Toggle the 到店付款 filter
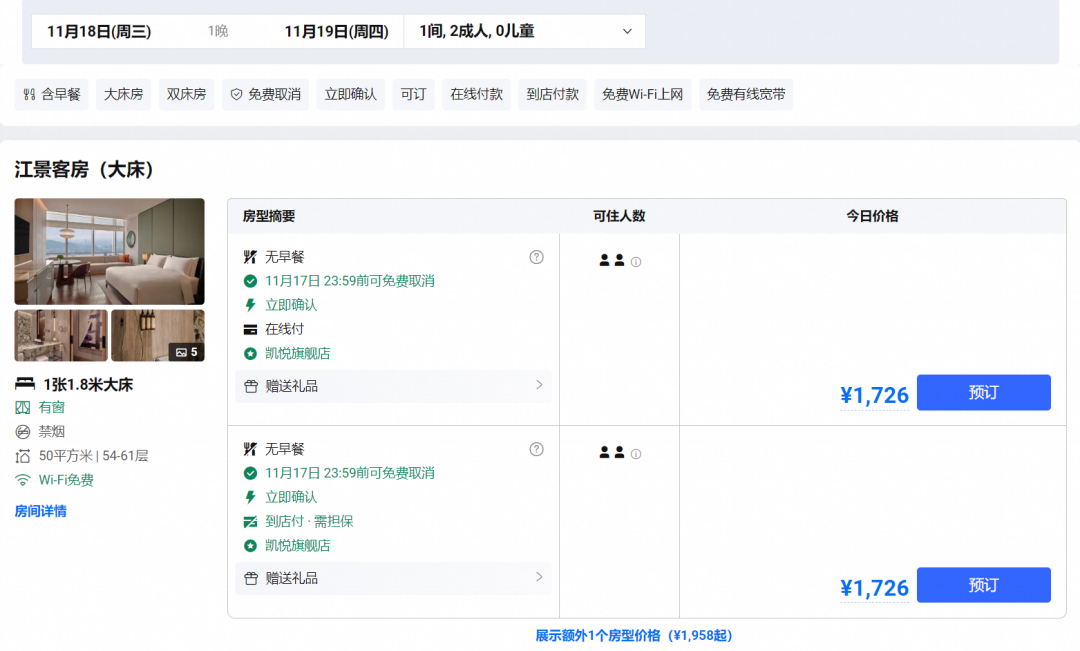1080x651 pixels. click(x=552, y=94)
